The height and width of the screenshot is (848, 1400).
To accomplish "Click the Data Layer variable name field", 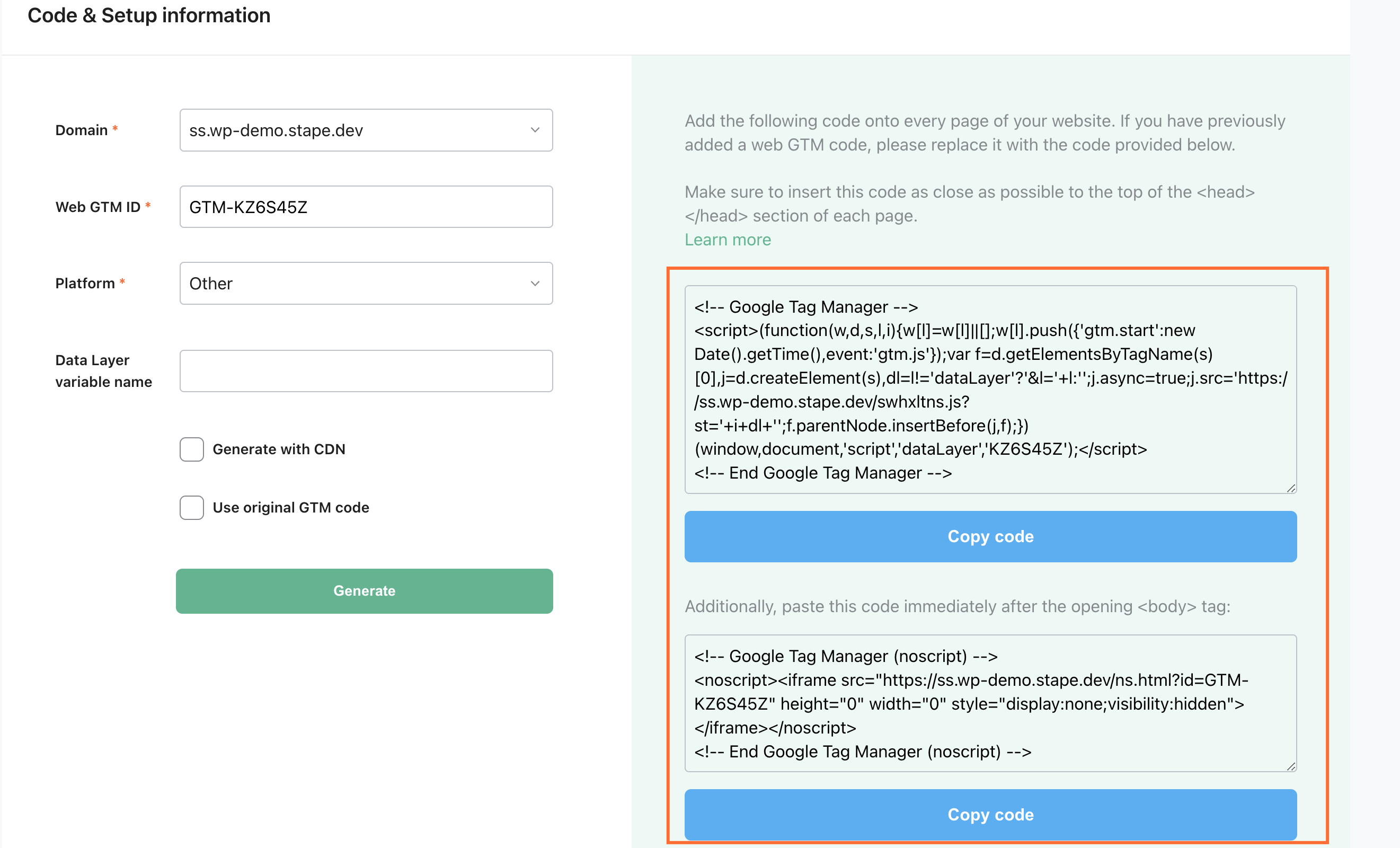I will click(x=366, y=371).
